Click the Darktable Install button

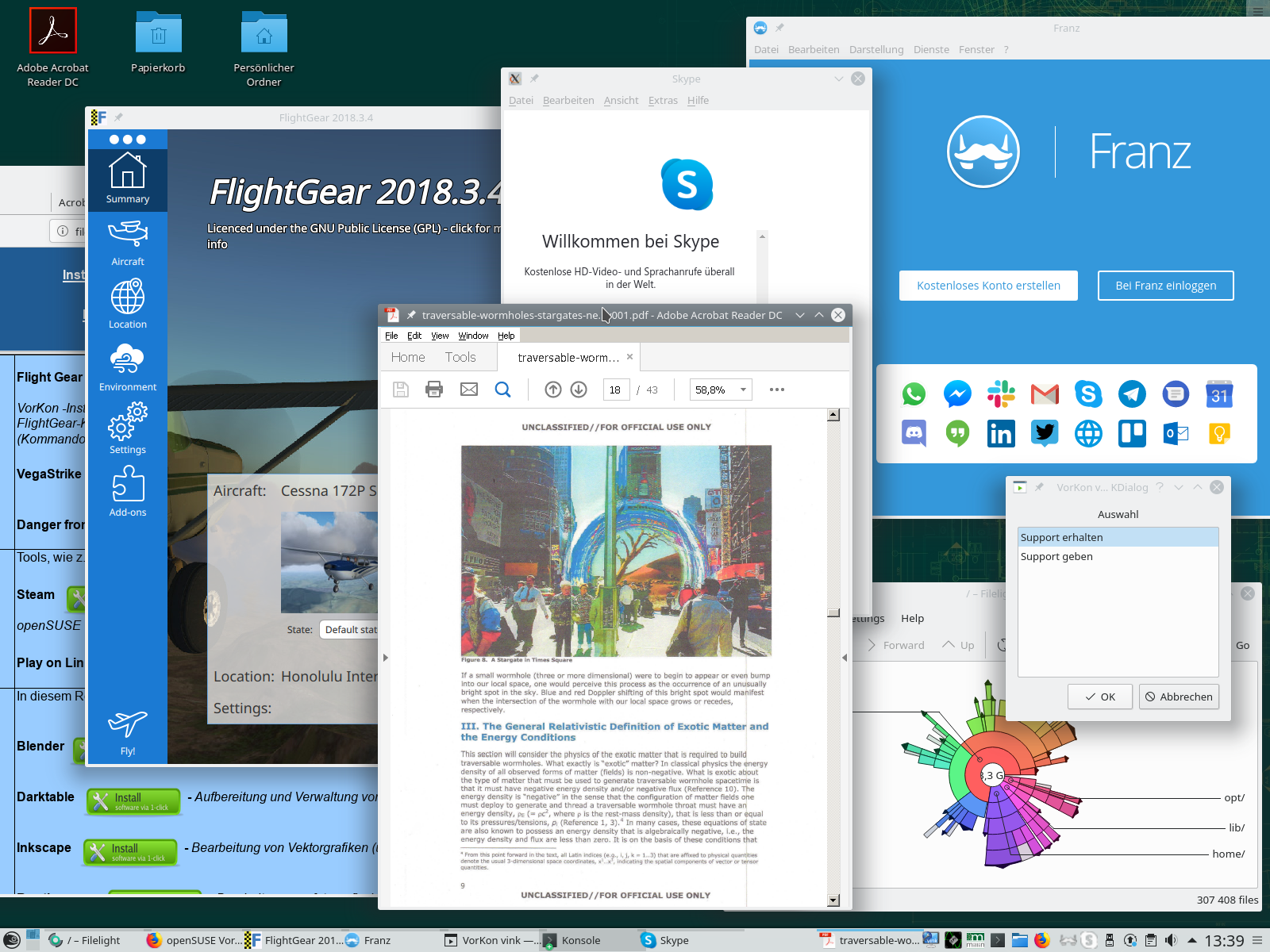133,801
